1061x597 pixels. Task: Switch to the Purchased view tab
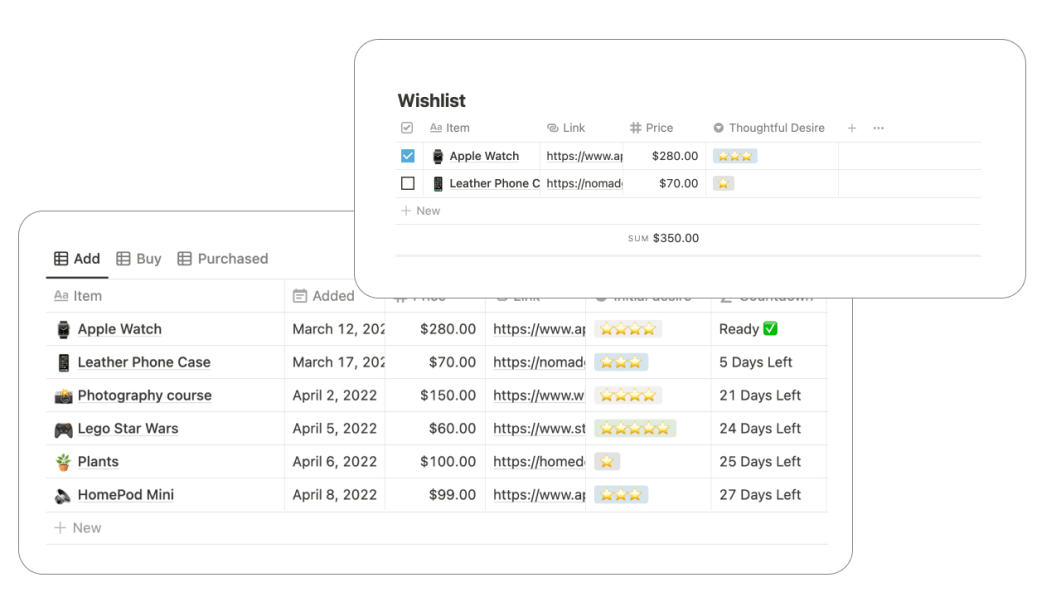[x=223, y=259]
